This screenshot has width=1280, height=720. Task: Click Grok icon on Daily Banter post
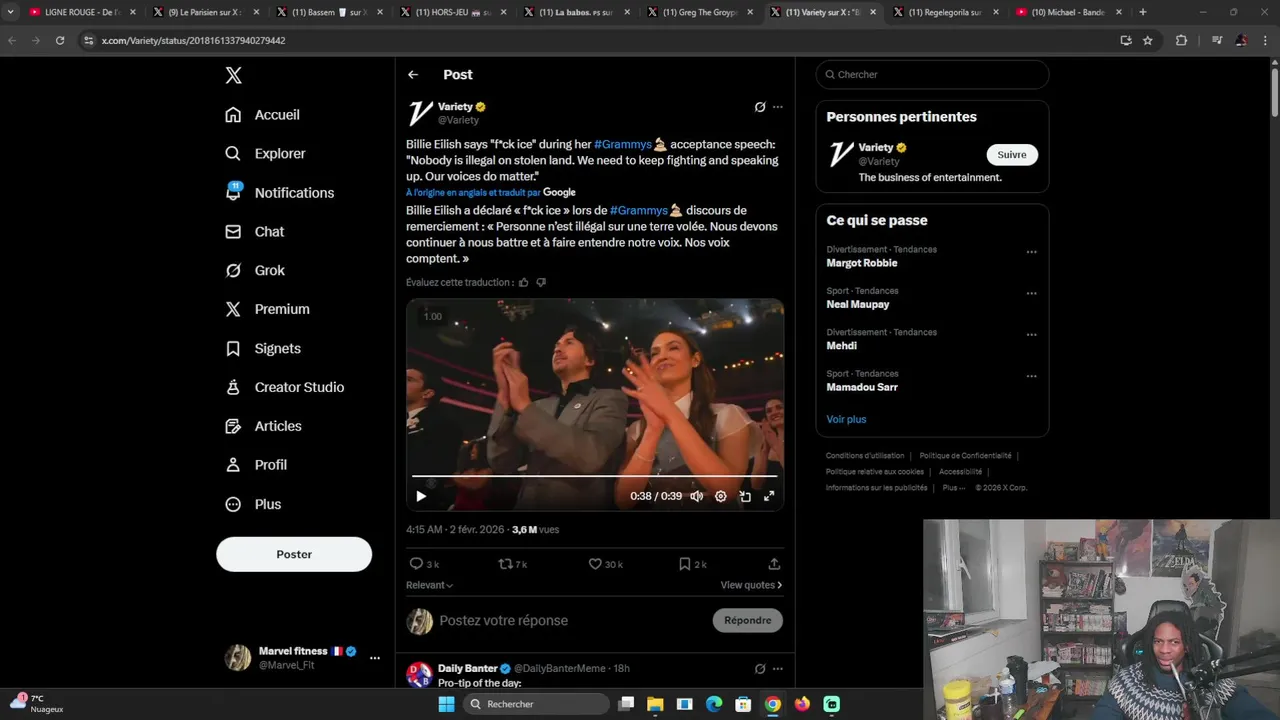click(x=760, y=669)
